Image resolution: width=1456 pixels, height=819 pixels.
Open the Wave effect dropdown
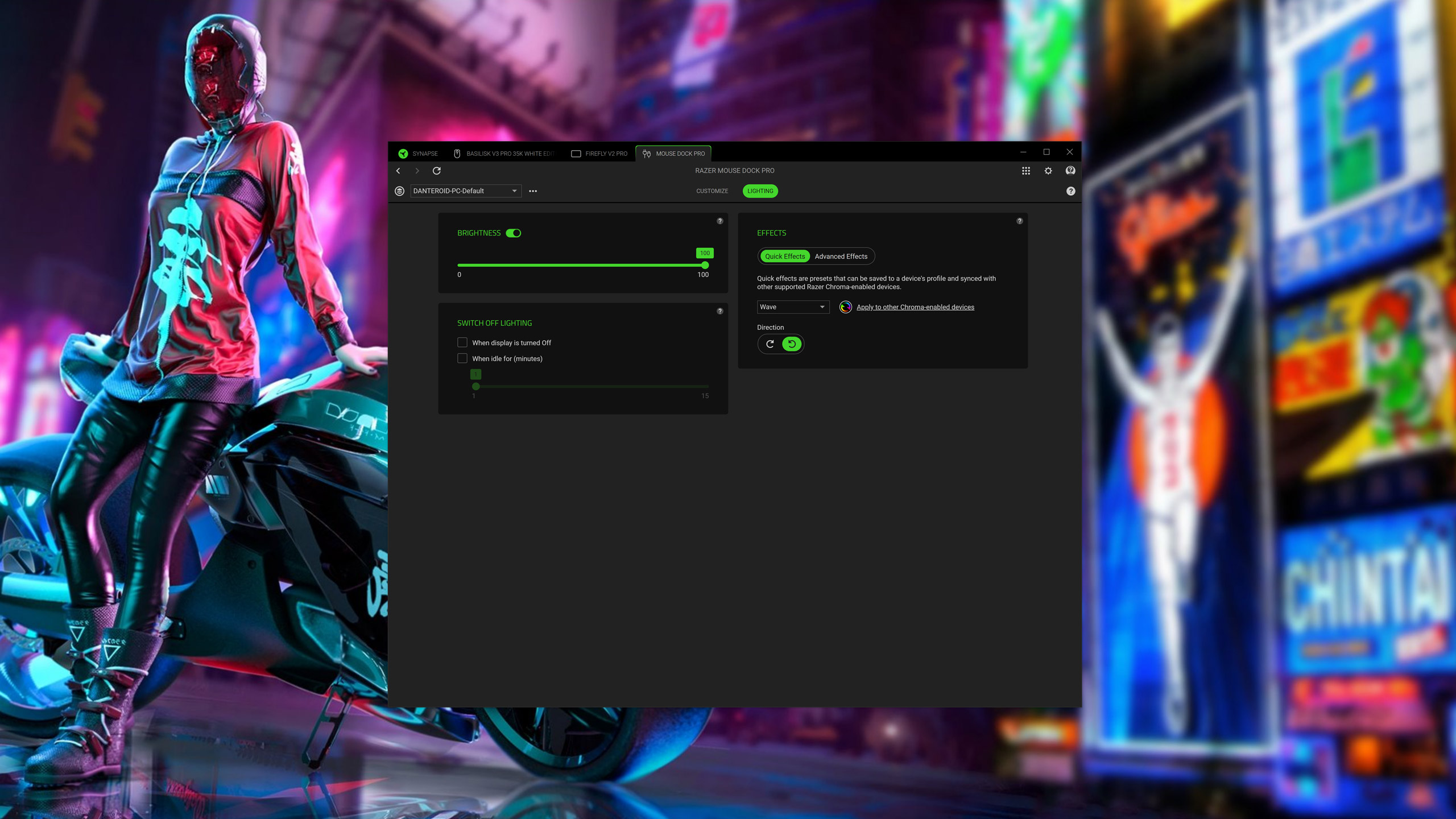pos(793,307)
